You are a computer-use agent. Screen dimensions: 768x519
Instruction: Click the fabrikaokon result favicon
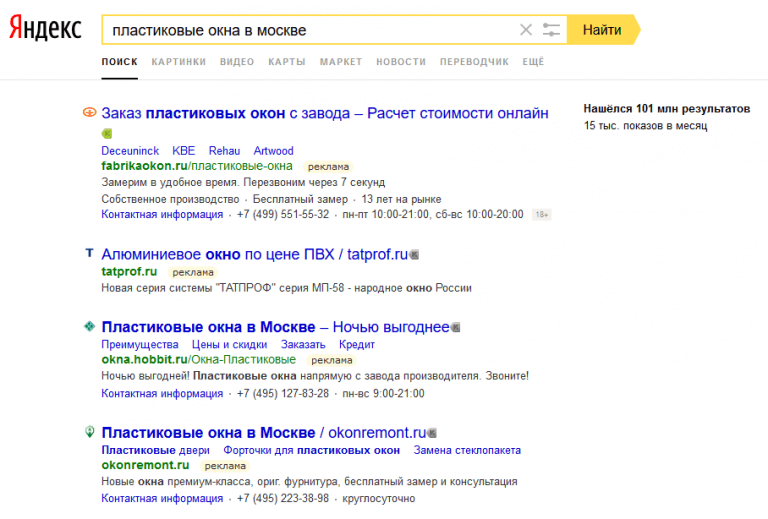click(89, 113)
